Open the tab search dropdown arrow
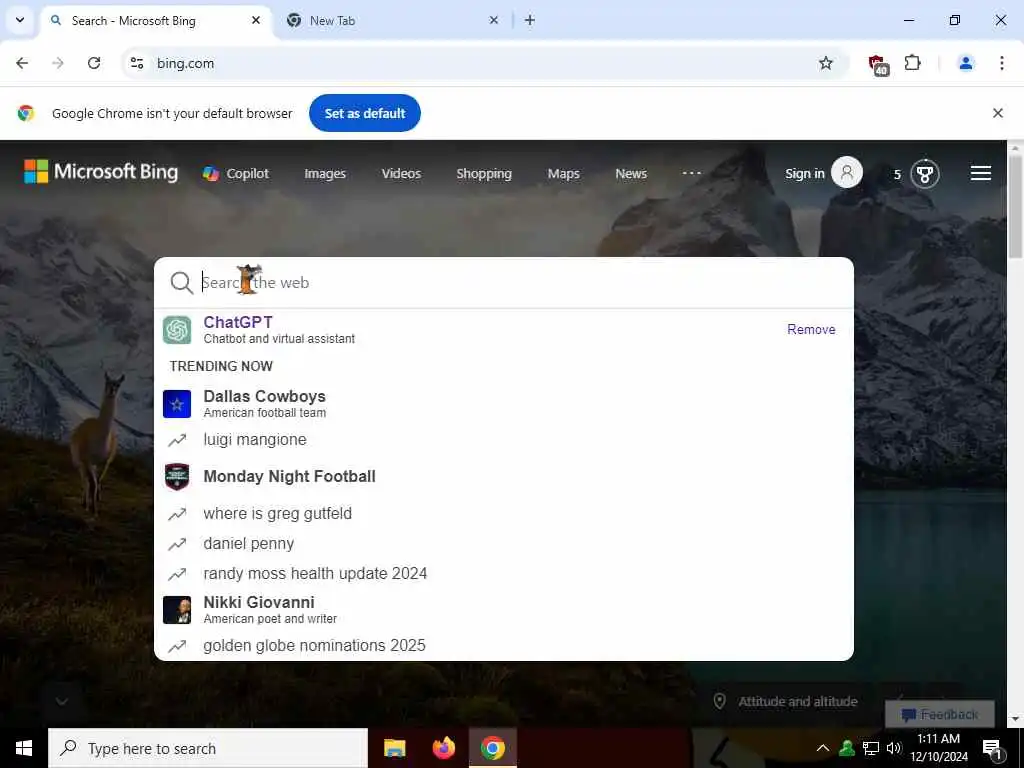Image resolution: width=1024 pixels, height=768 pixels. tap(20, 20)
